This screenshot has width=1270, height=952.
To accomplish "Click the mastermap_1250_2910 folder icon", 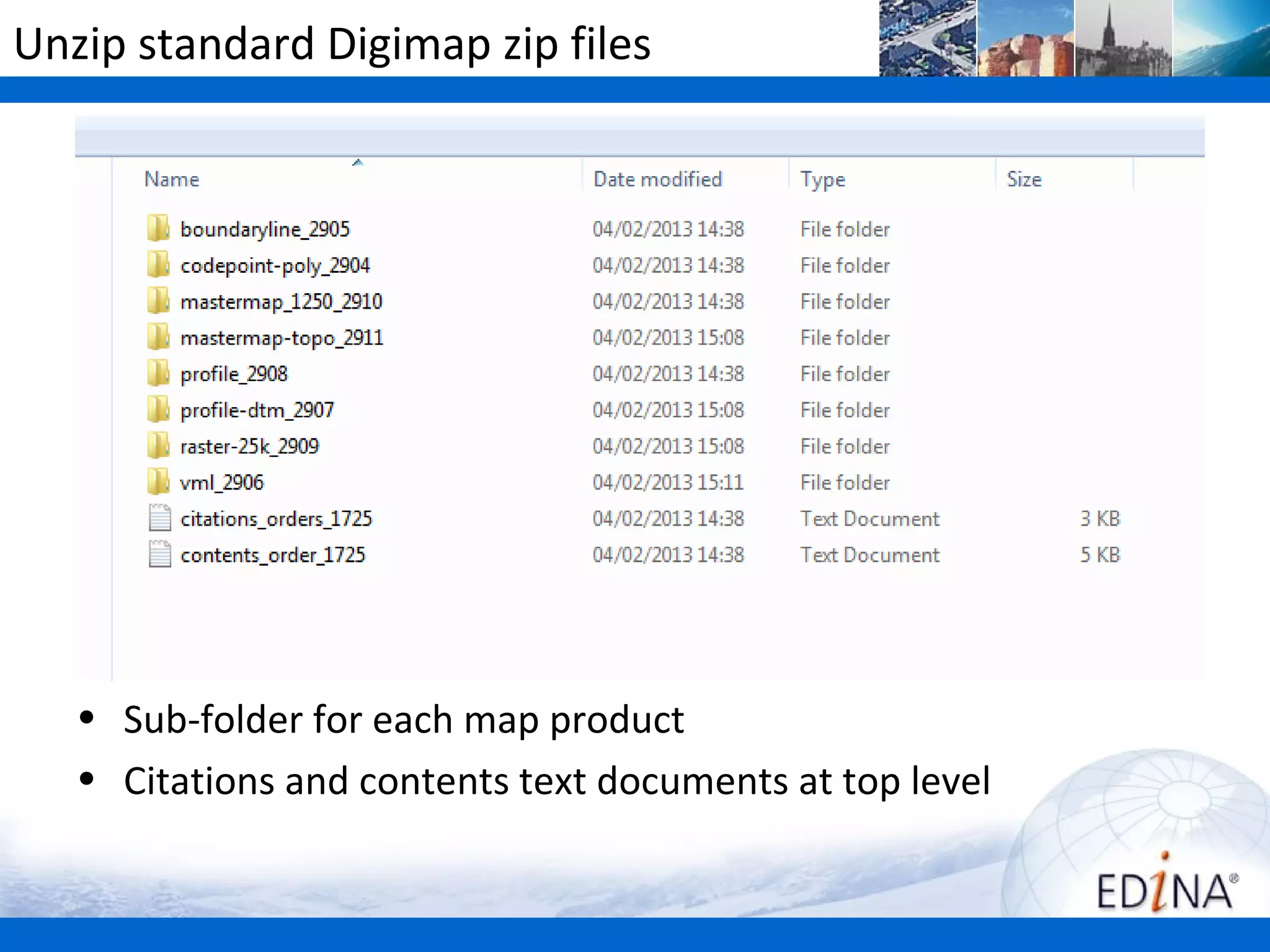I will pos(159,301).
